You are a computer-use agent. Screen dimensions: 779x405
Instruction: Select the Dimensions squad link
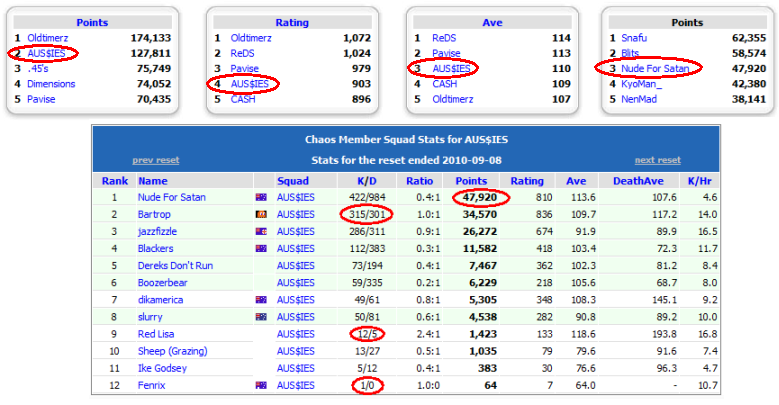pos(51,84)
